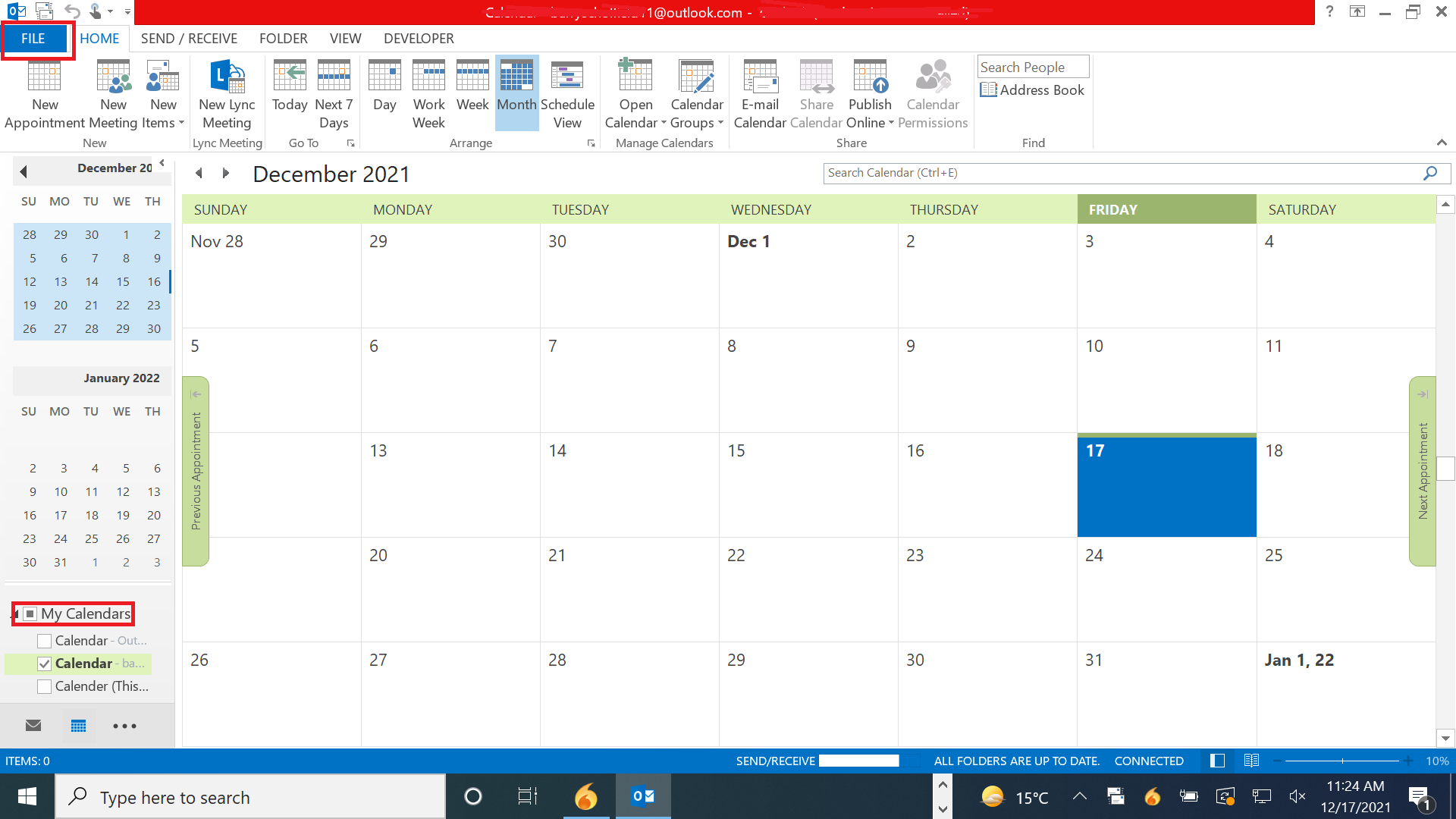
Task: Click the search magnifier icon
Action: (1429, 173)
